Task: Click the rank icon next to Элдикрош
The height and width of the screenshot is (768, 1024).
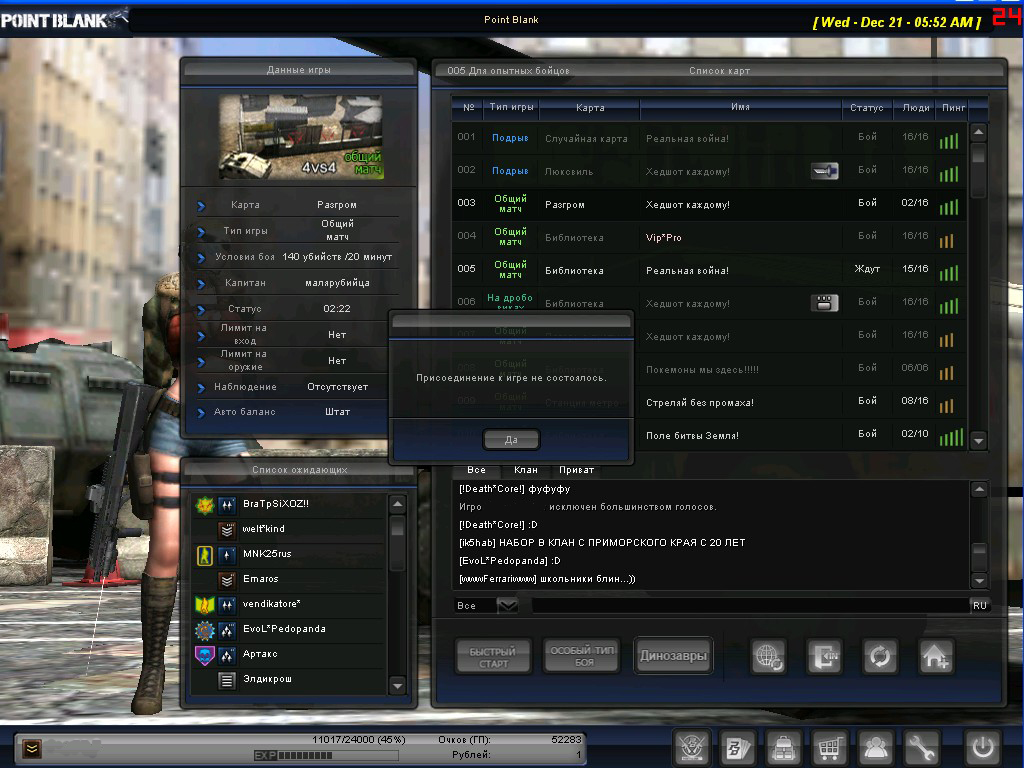Action: (x=227, y=680)
